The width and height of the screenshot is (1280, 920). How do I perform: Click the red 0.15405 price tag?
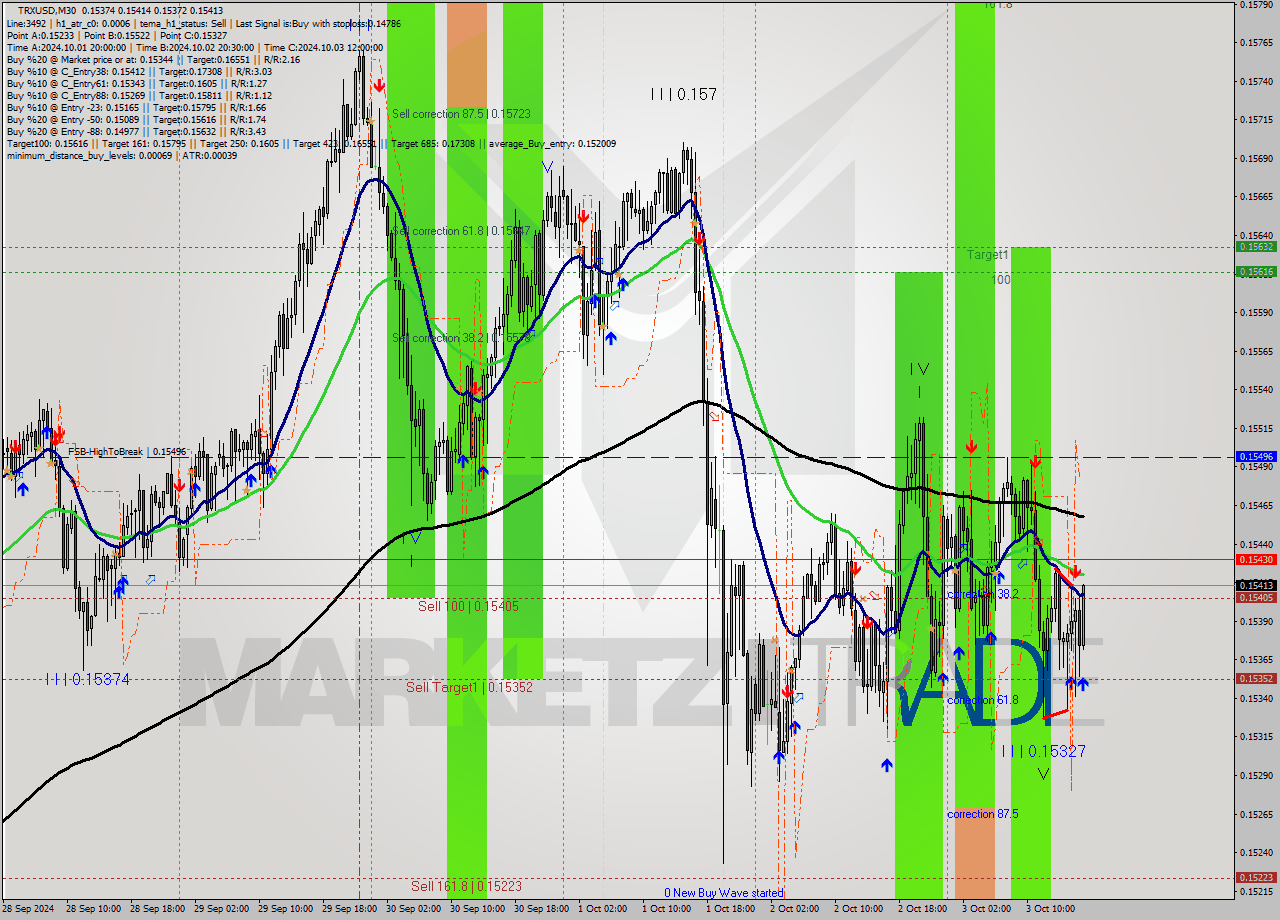pos(1256,597)
